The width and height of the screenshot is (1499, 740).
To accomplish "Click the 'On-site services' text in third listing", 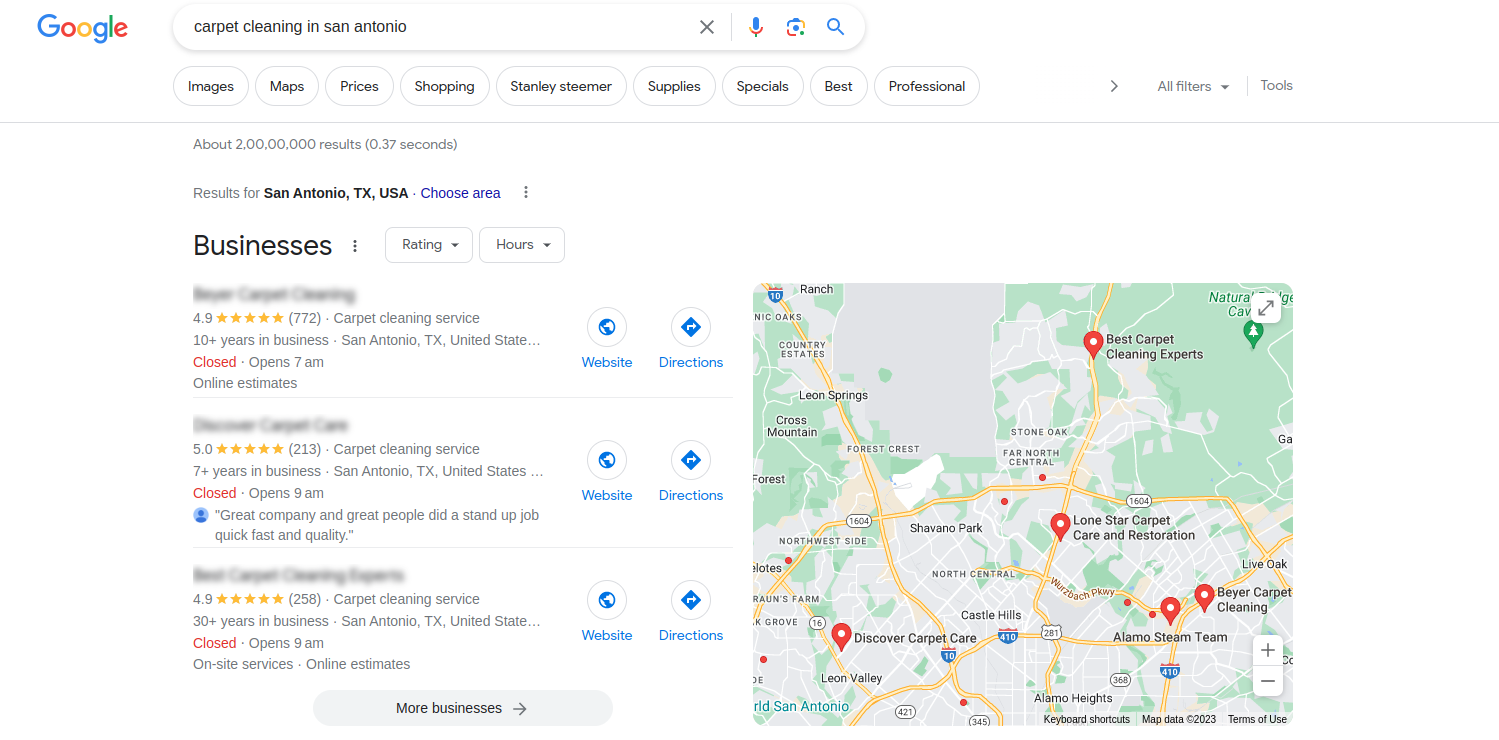I will [243, 664].
